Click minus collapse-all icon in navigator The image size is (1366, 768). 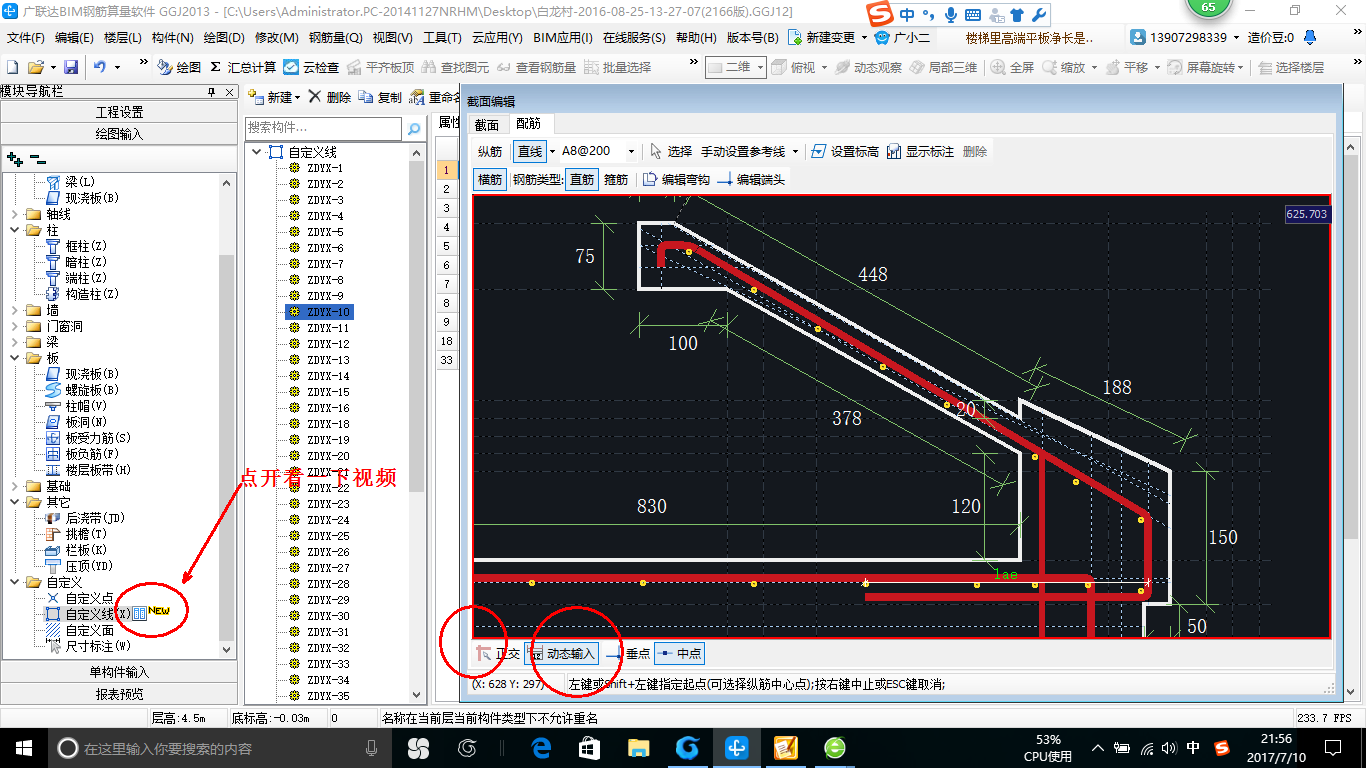pyautogui.click(x=38, y=158)
